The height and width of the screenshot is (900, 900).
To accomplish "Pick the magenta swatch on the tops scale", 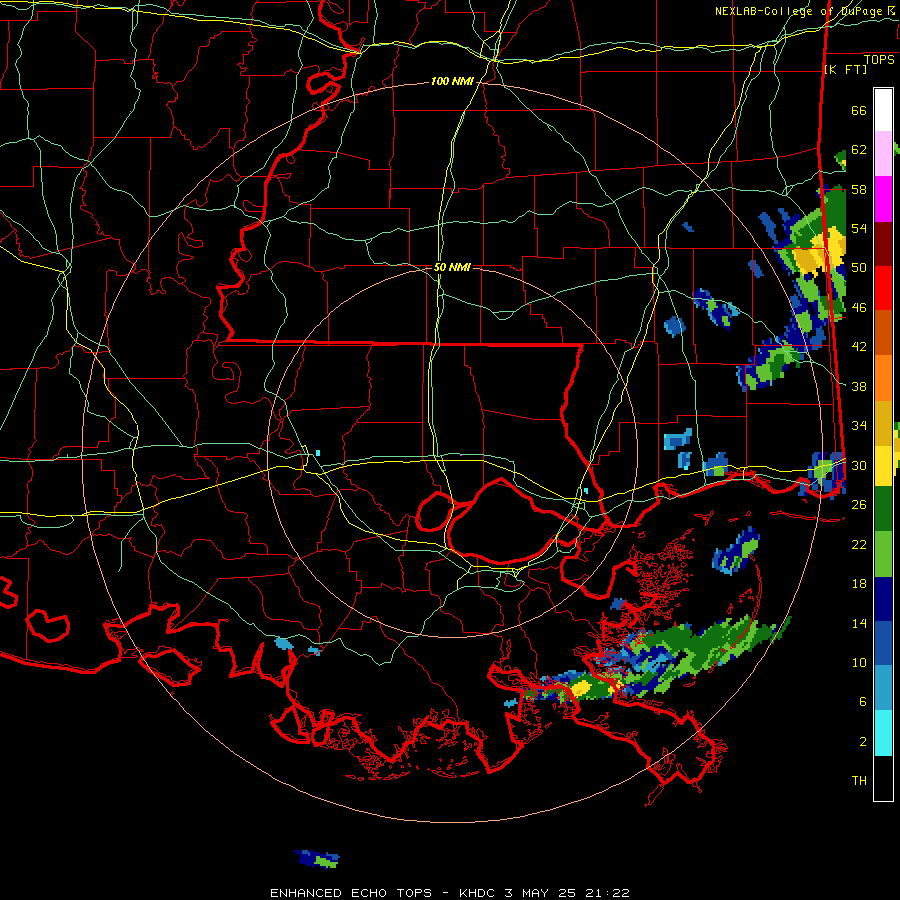I will (x=883, y=199).
